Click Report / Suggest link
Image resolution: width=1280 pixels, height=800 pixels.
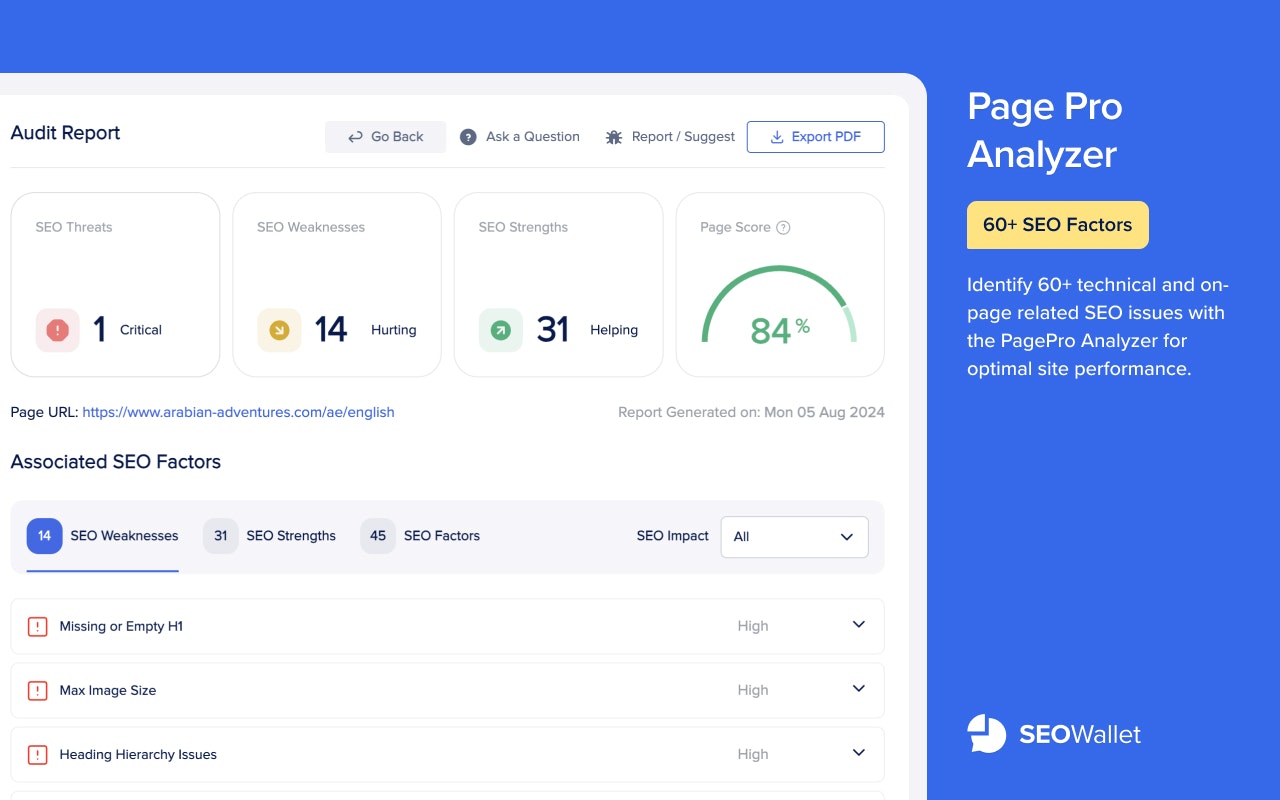coord(670,137)
